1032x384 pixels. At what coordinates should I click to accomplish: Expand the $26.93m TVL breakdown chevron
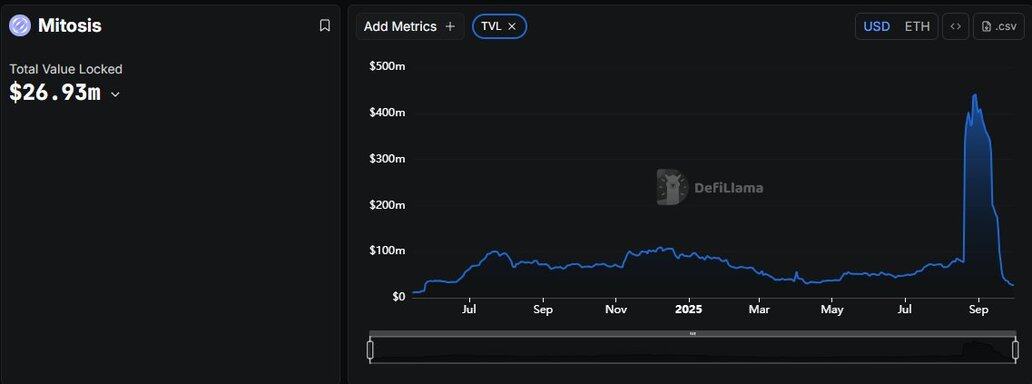115,94
